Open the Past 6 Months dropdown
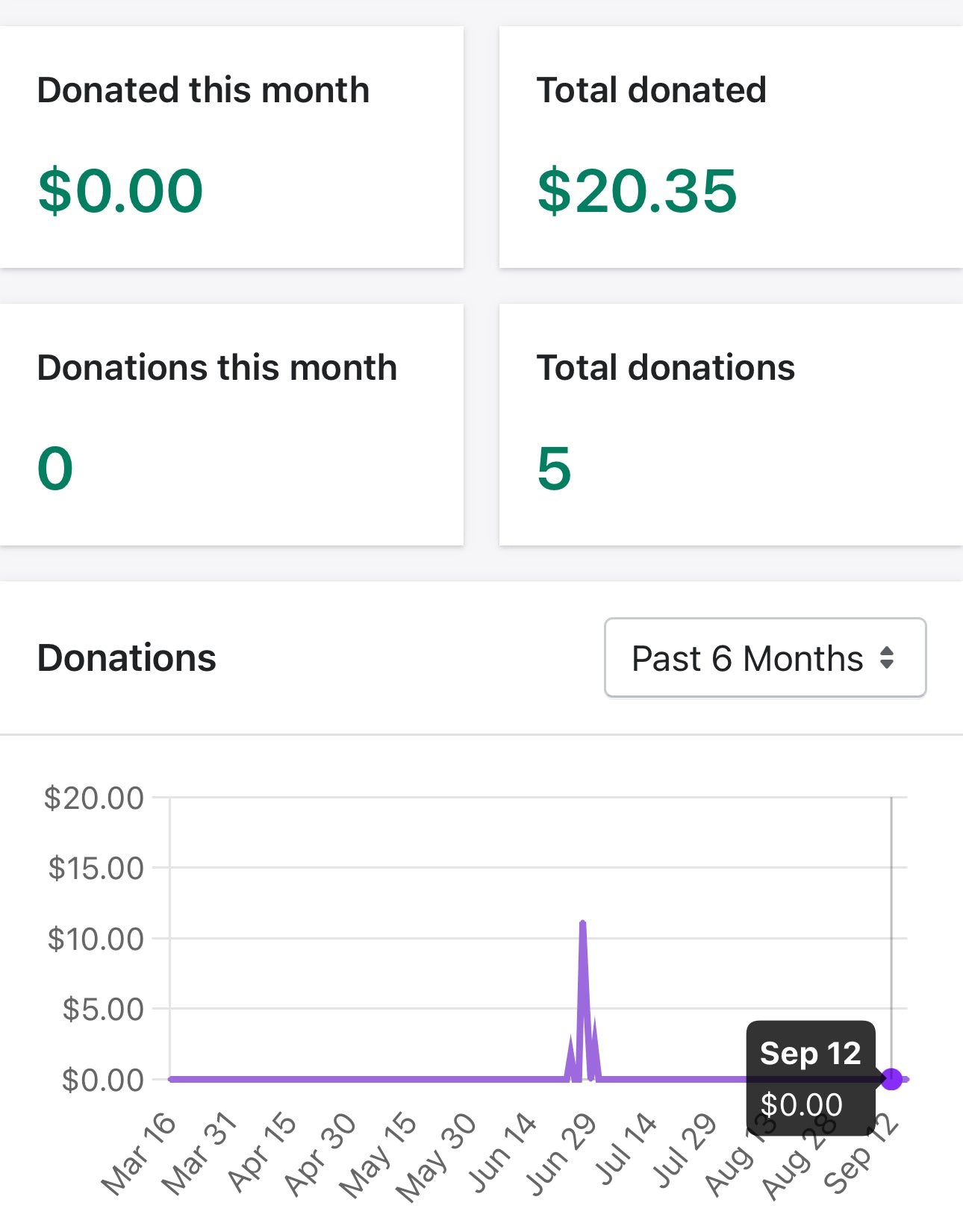 [x=764, y=657]
